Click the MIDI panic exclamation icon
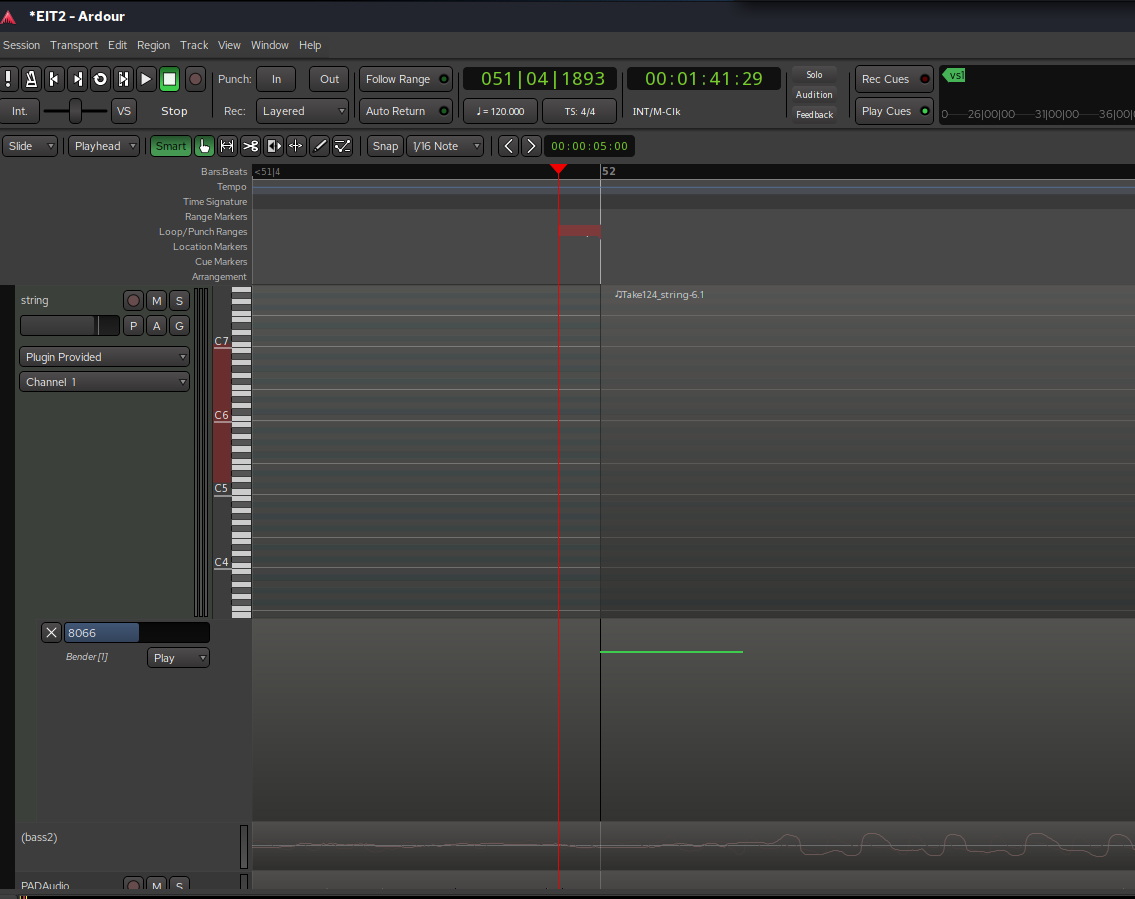Screen dimensions: 1135x899 (x=8, y=79)
